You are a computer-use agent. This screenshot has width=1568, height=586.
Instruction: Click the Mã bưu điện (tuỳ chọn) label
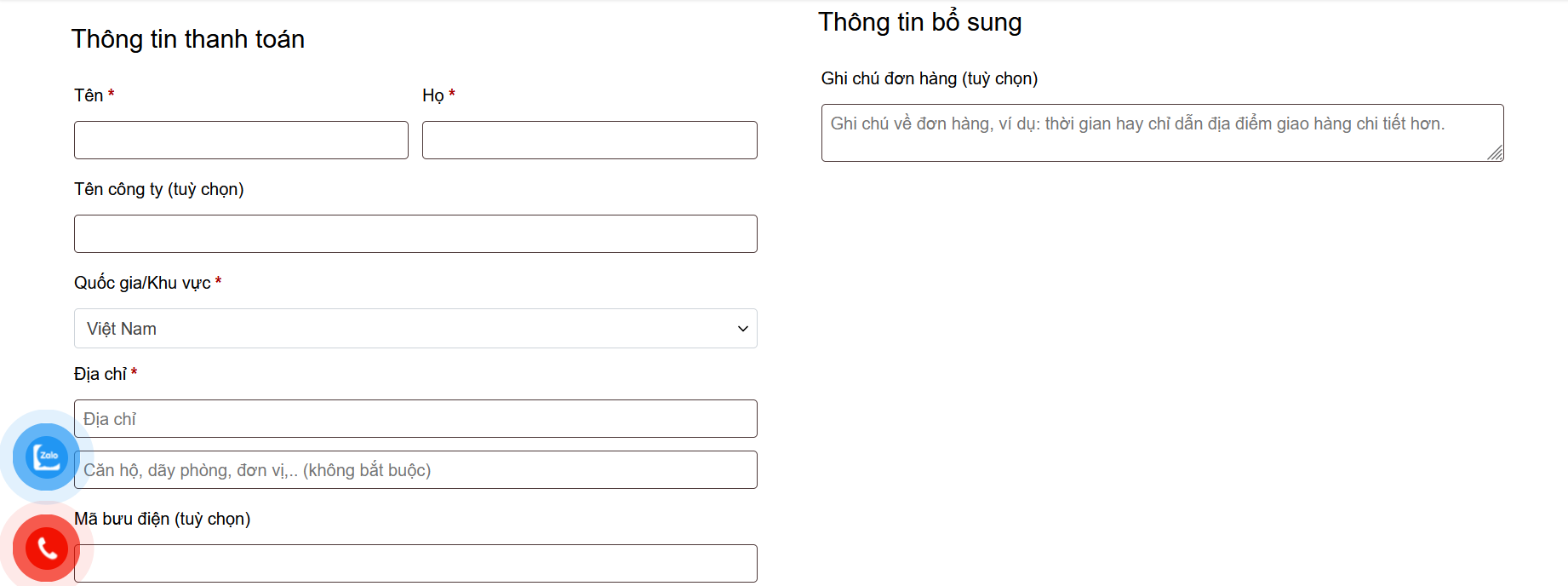(162, 519)
